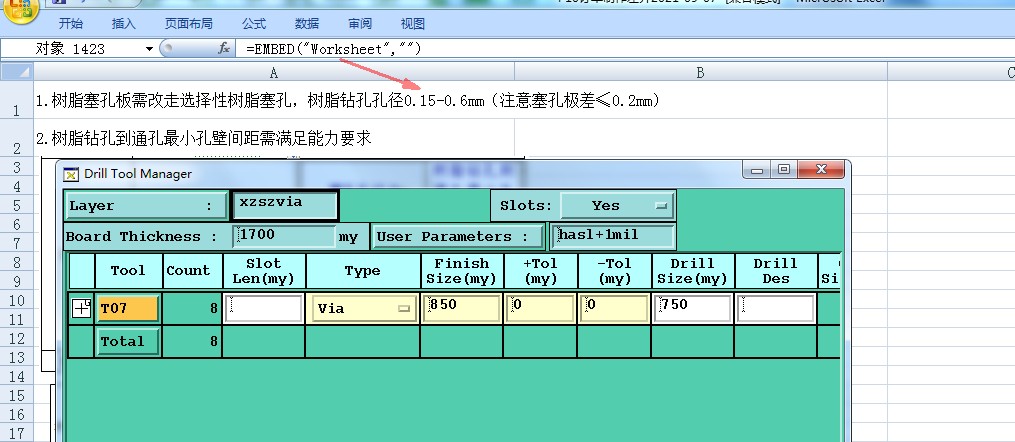Click the Drill Des field for T07
Viewport: 1015px width, 442px height.
(775, 309)
